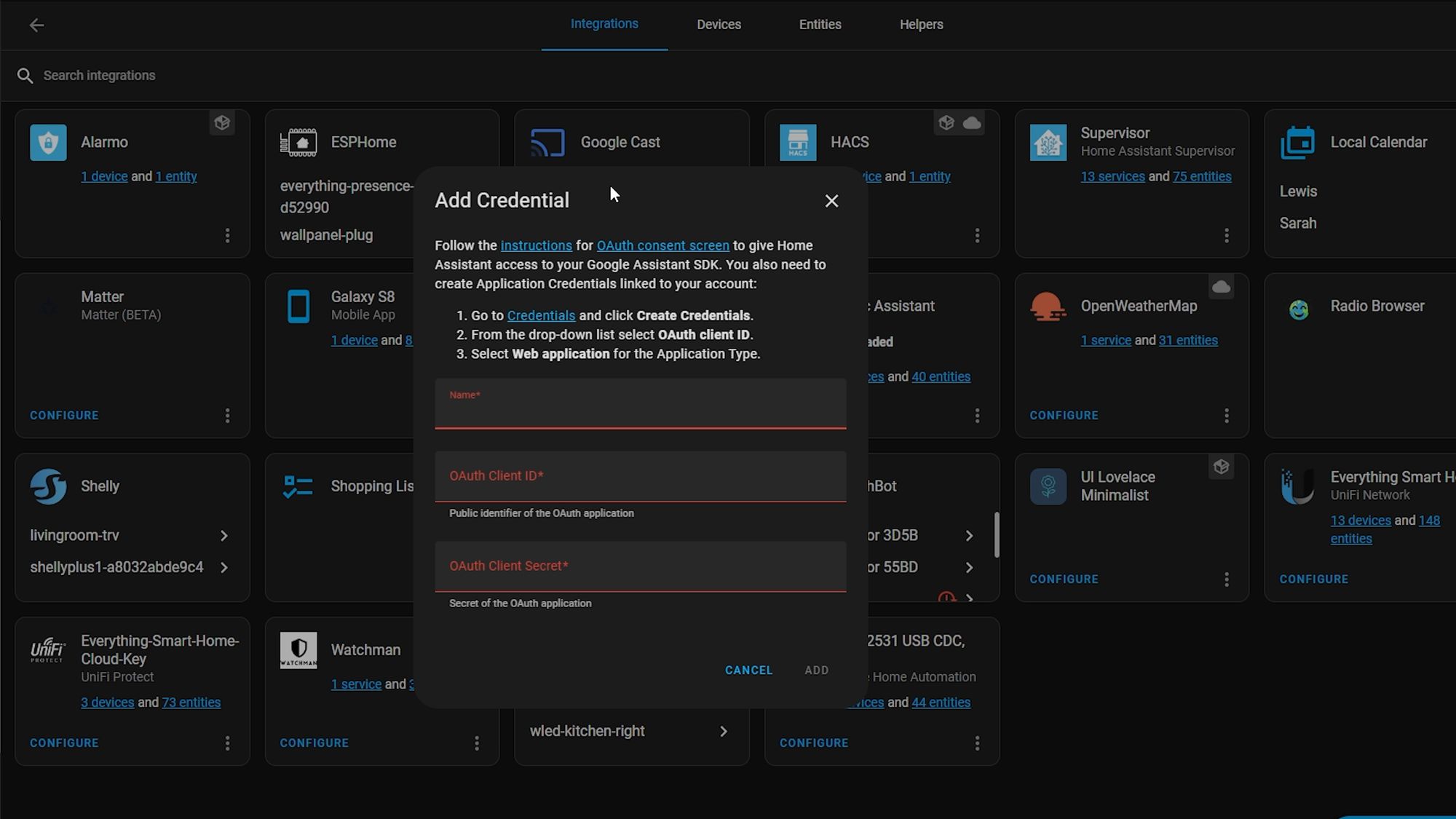Click the Matter BETA integration icon
The image size is (1456, 819).
[48, 305]
